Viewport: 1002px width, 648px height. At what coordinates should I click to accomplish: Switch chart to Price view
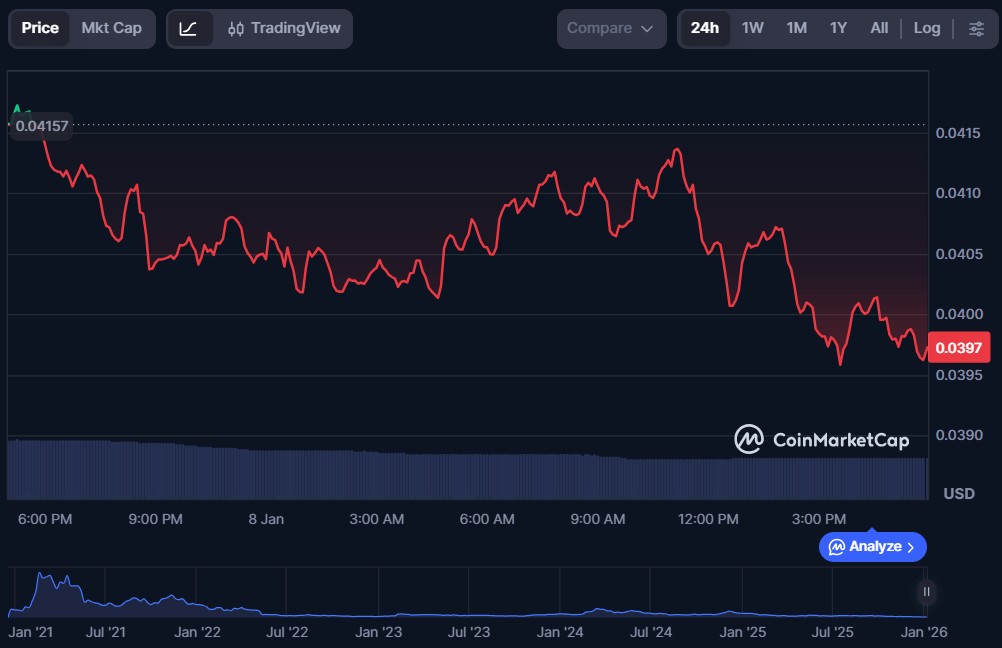point(40,28)
